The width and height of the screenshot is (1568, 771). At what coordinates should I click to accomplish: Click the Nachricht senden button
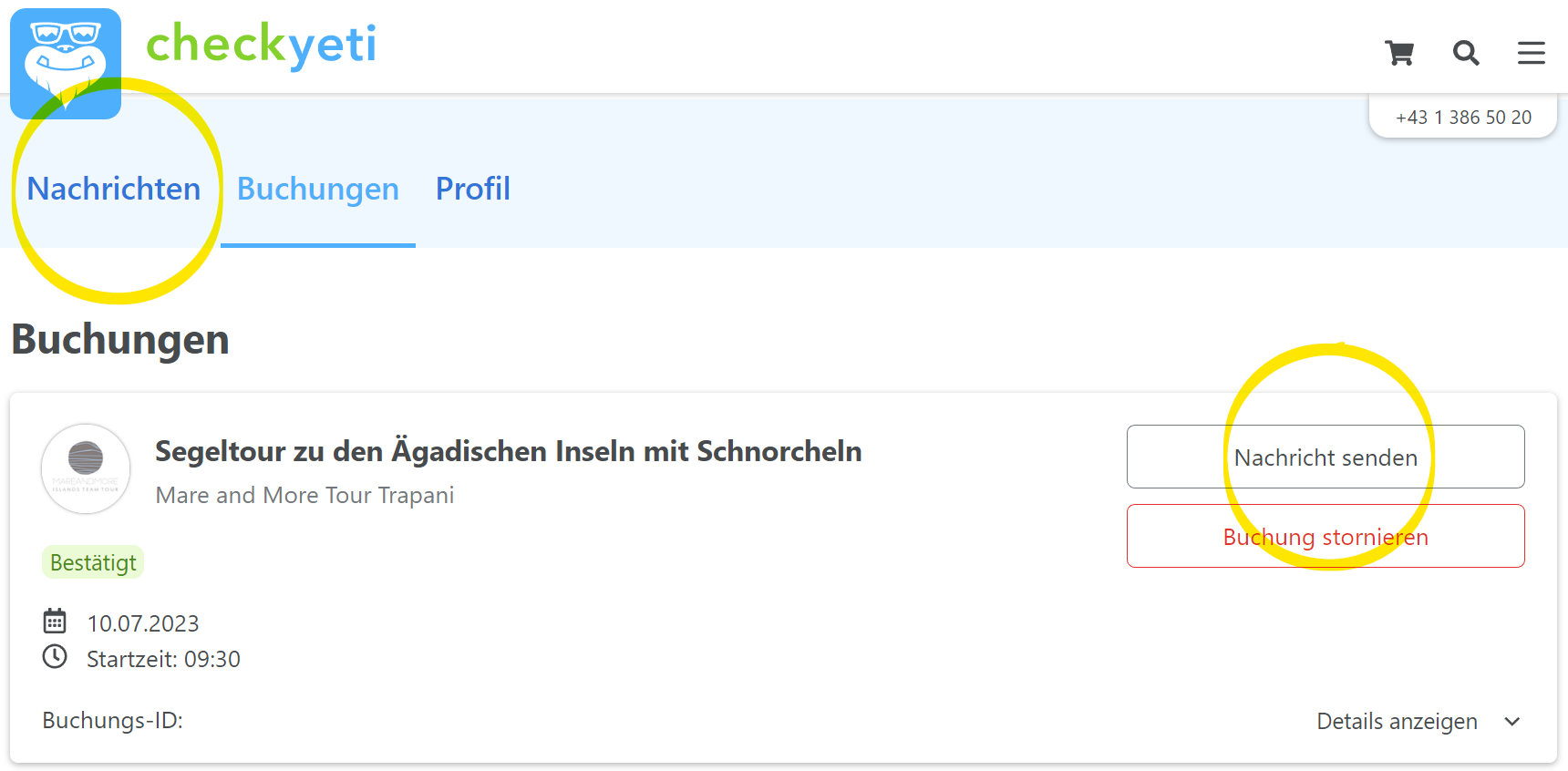point(1326,457)
